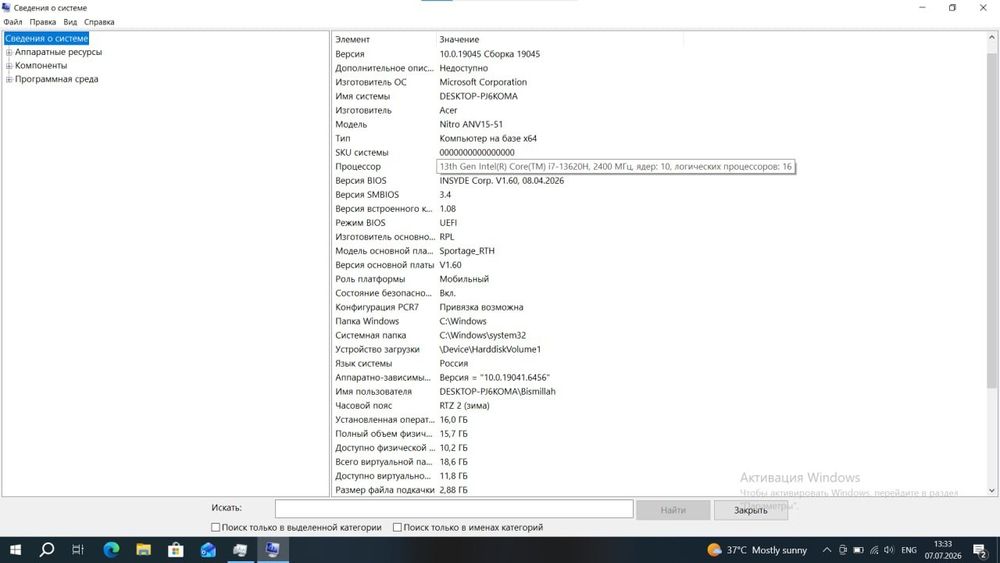Open the volume speaker control
This screenshot has height=563, width=1000.
click(888, 550)
